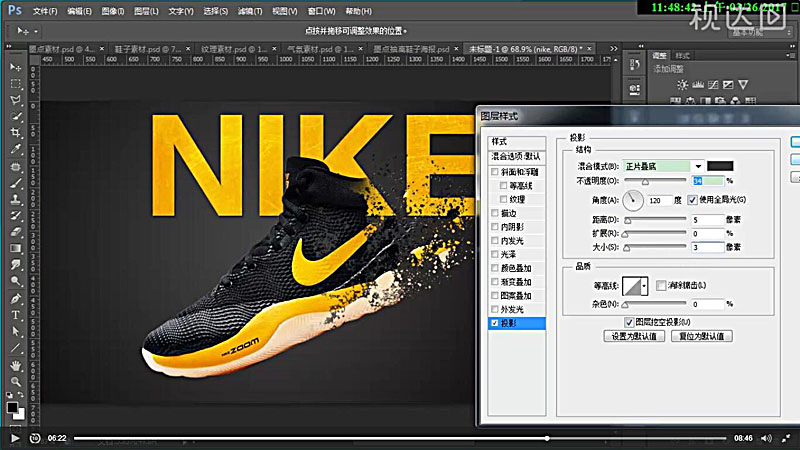800x450 pixels.
Task: Click the shadow color swatch
Action: [720, 166]
